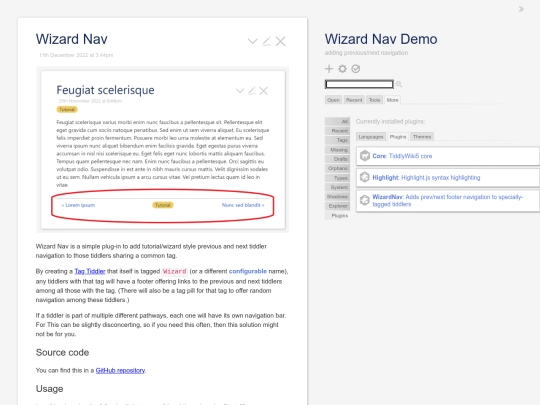Image resolution: width=540 pixels, height=405 pixels.
Task: Open the Orphans vertical tab
Action: pyautogui.click(x=338, y=168)
